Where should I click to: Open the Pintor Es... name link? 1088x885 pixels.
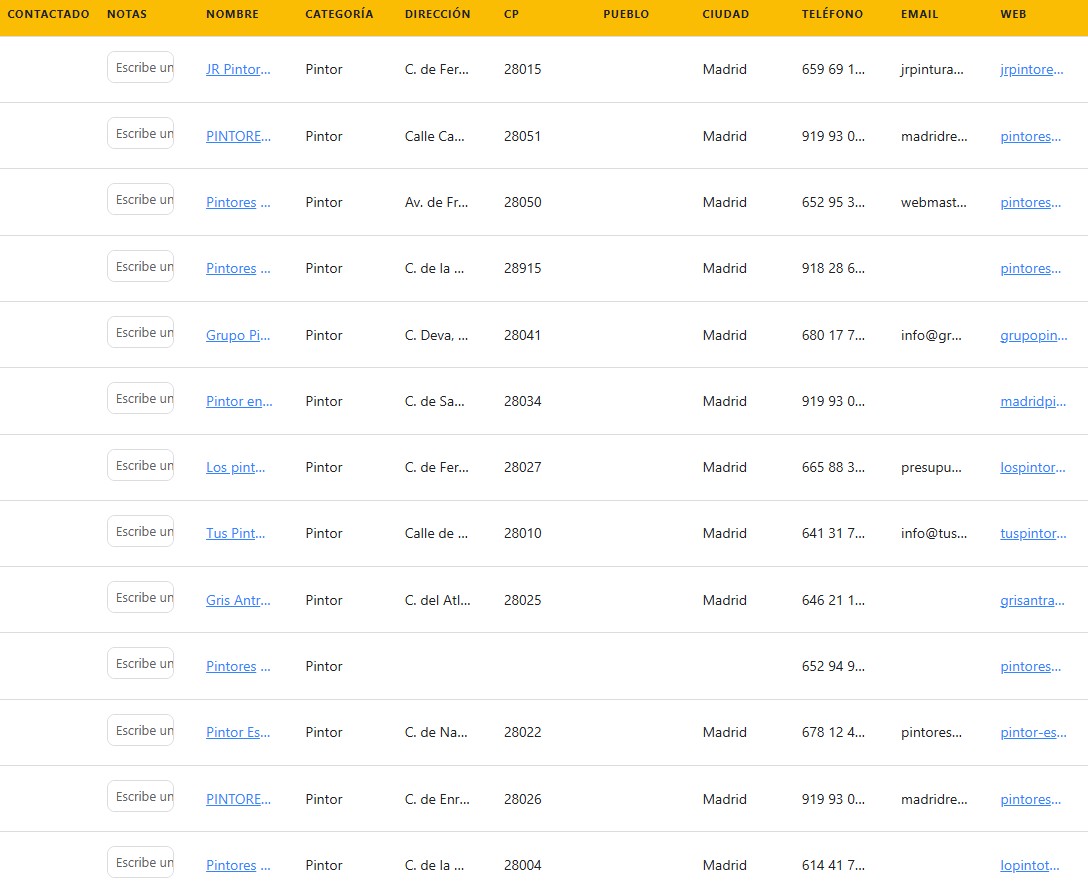(x=238, y=732)
